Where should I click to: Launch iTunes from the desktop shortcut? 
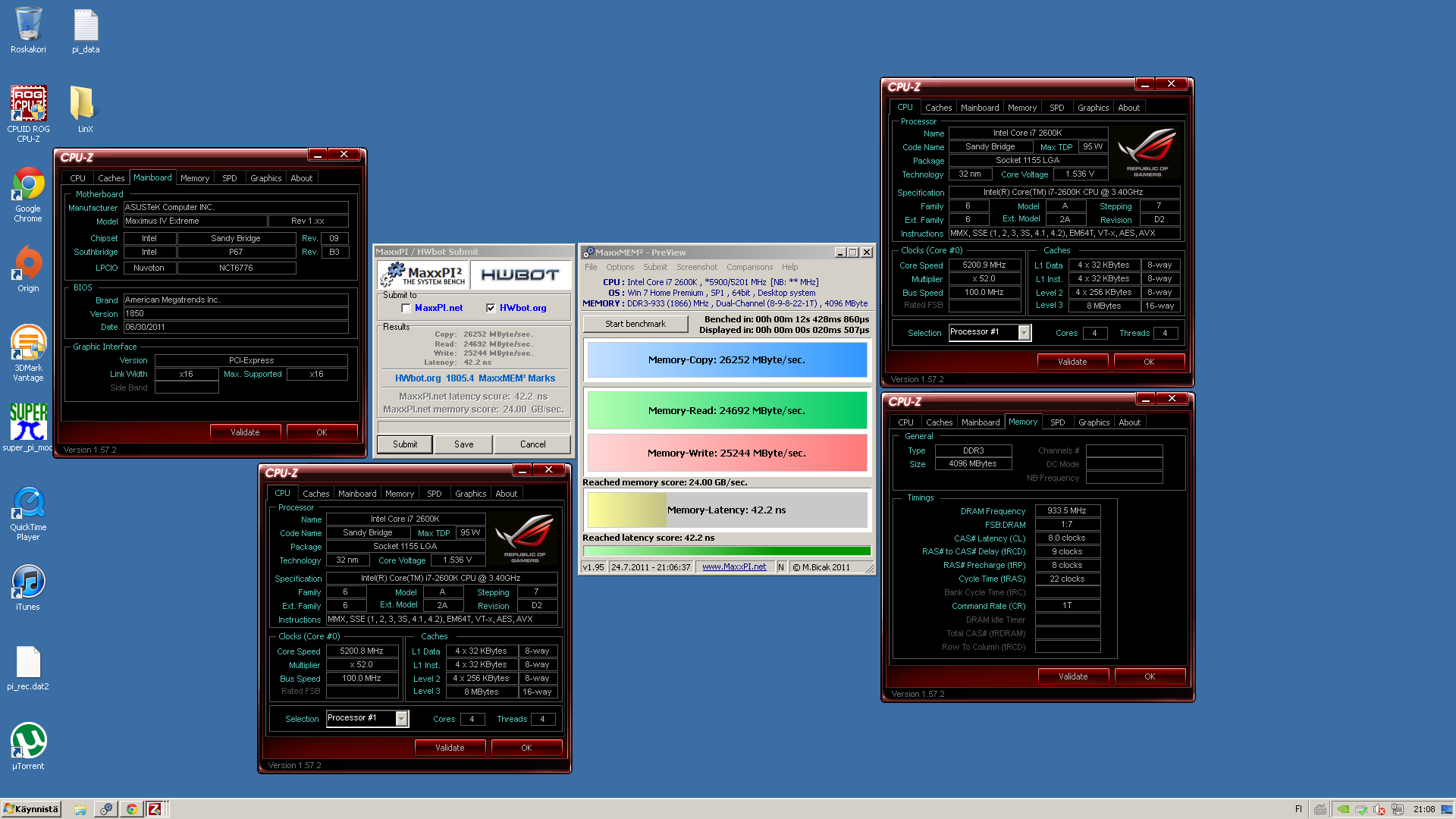pyautogui.click(x=28, y=588)
